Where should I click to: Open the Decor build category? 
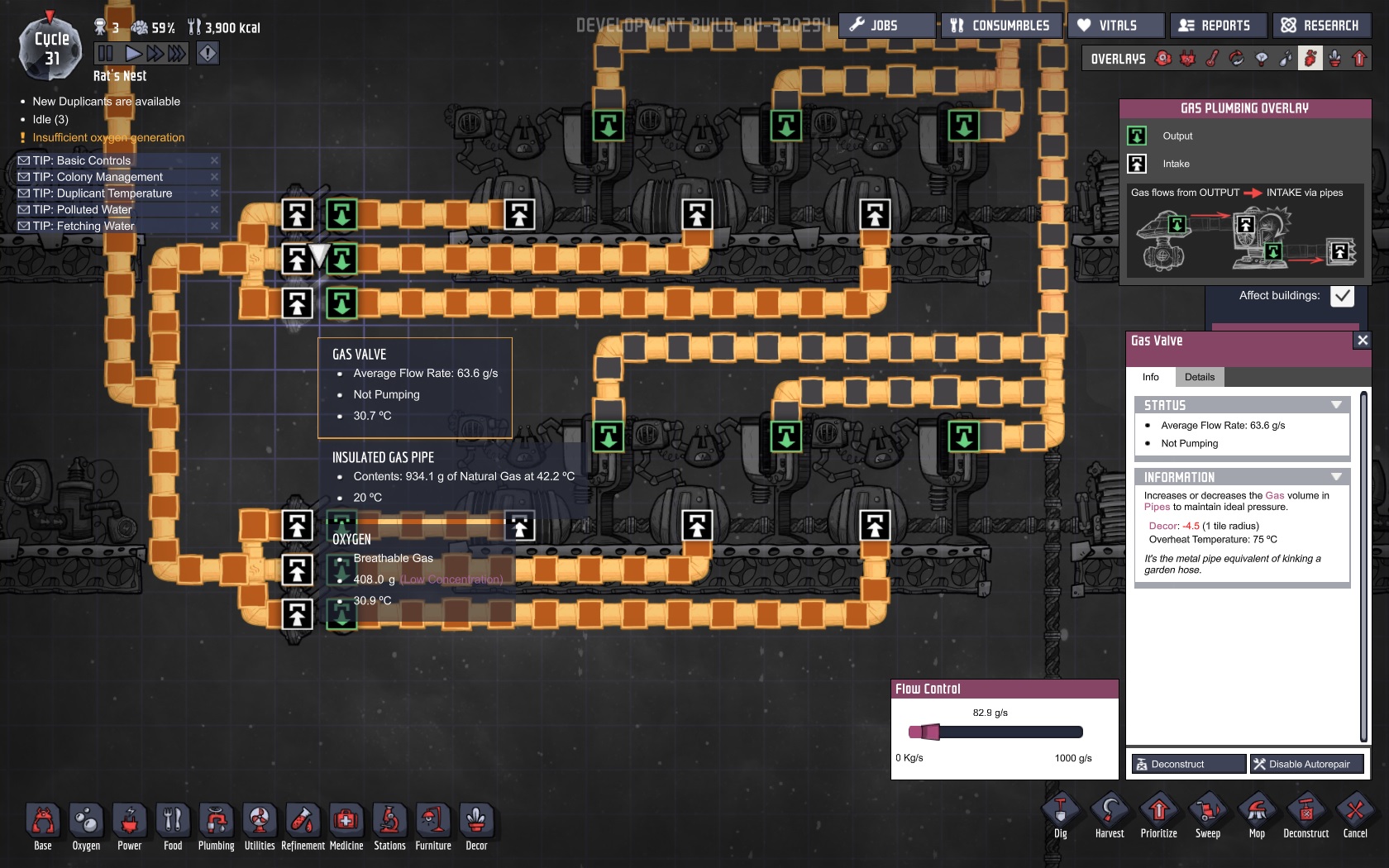[476, 827]
